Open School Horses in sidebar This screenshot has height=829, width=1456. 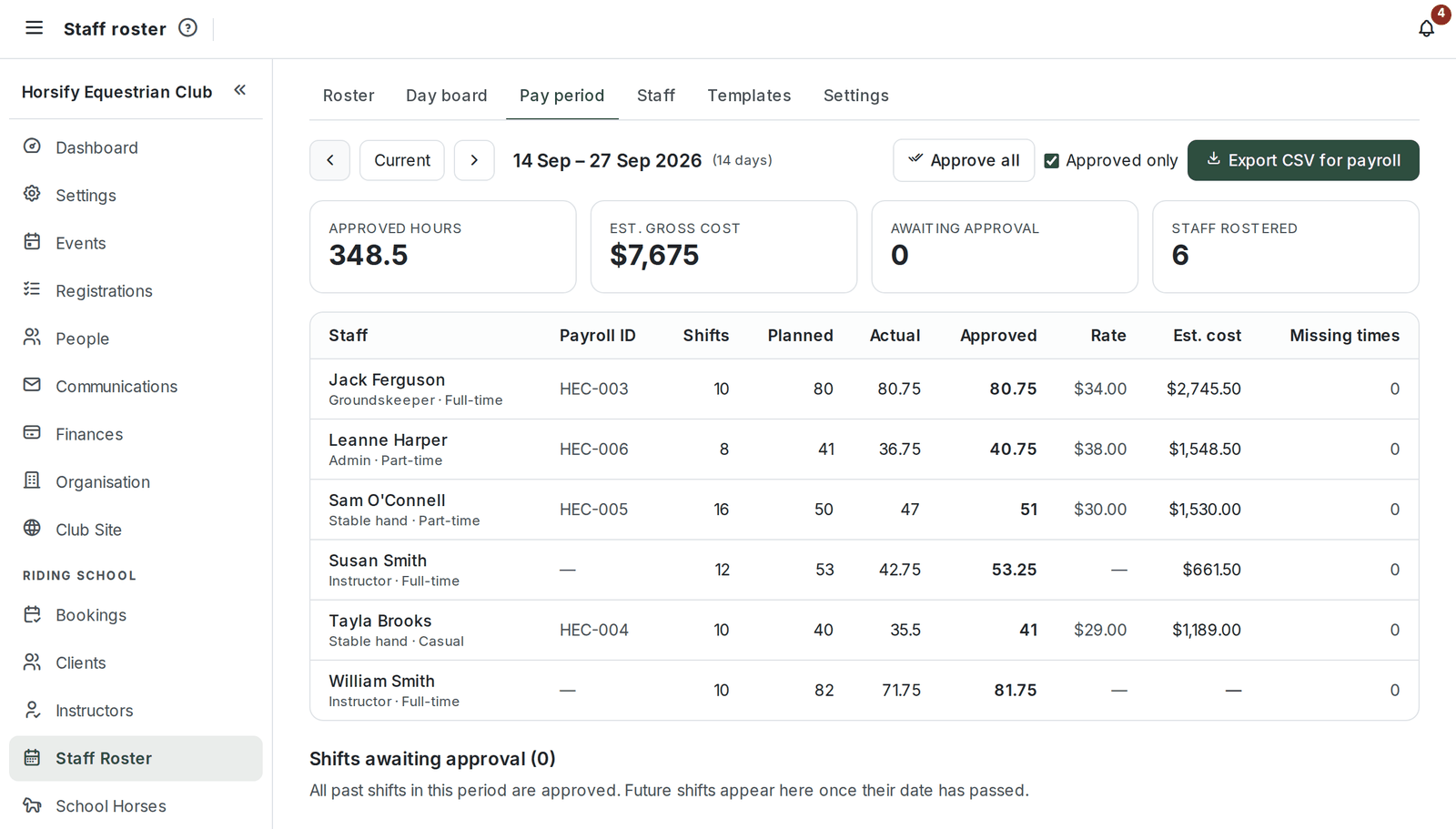click(x=136, y=806)
